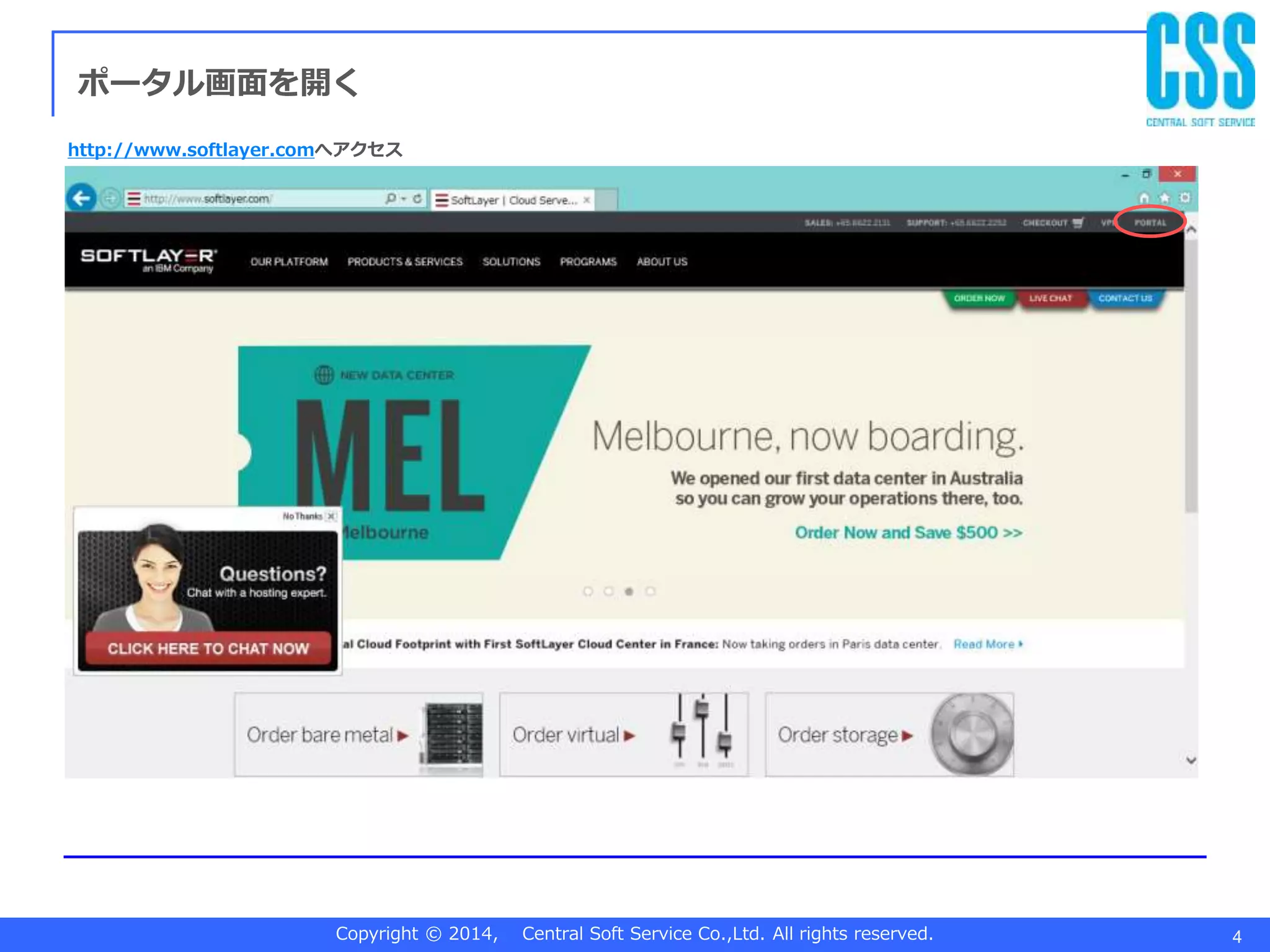The image size is (1270, 952).
Task: Click scrollbar up arrow
Action: [x=1191, y=230]
